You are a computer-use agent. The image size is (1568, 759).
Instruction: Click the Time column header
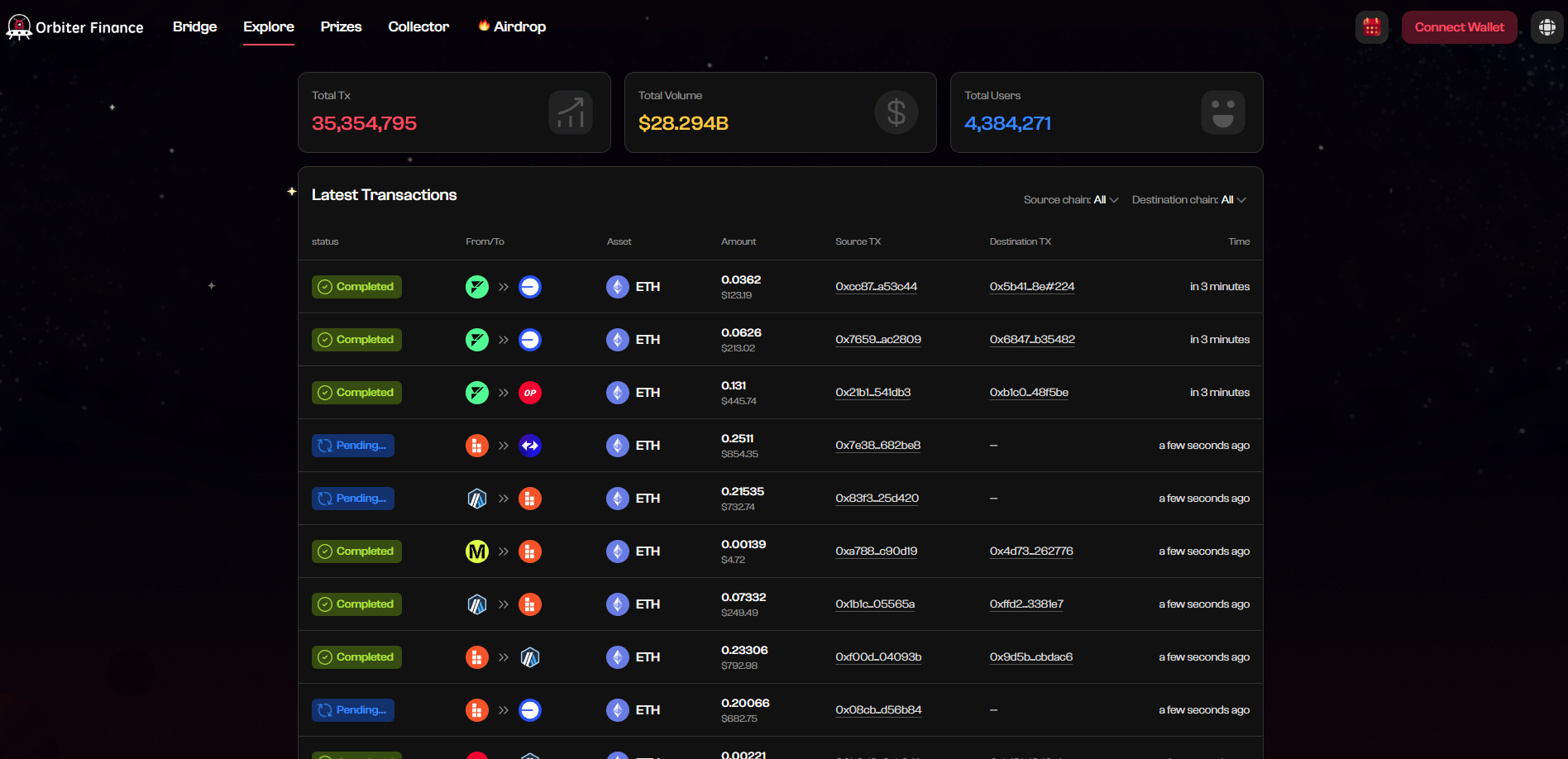click(1239, 241)
